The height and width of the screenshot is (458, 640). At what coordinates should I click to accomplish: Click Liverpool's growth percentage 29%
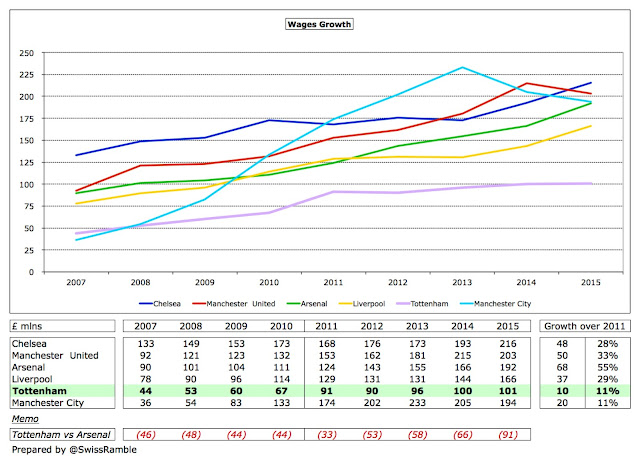(607, 379)
